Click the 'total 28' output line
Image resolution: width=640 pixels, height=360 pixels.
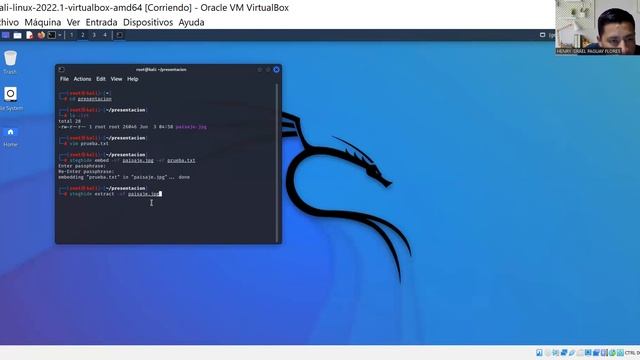(x=70, y=121)
